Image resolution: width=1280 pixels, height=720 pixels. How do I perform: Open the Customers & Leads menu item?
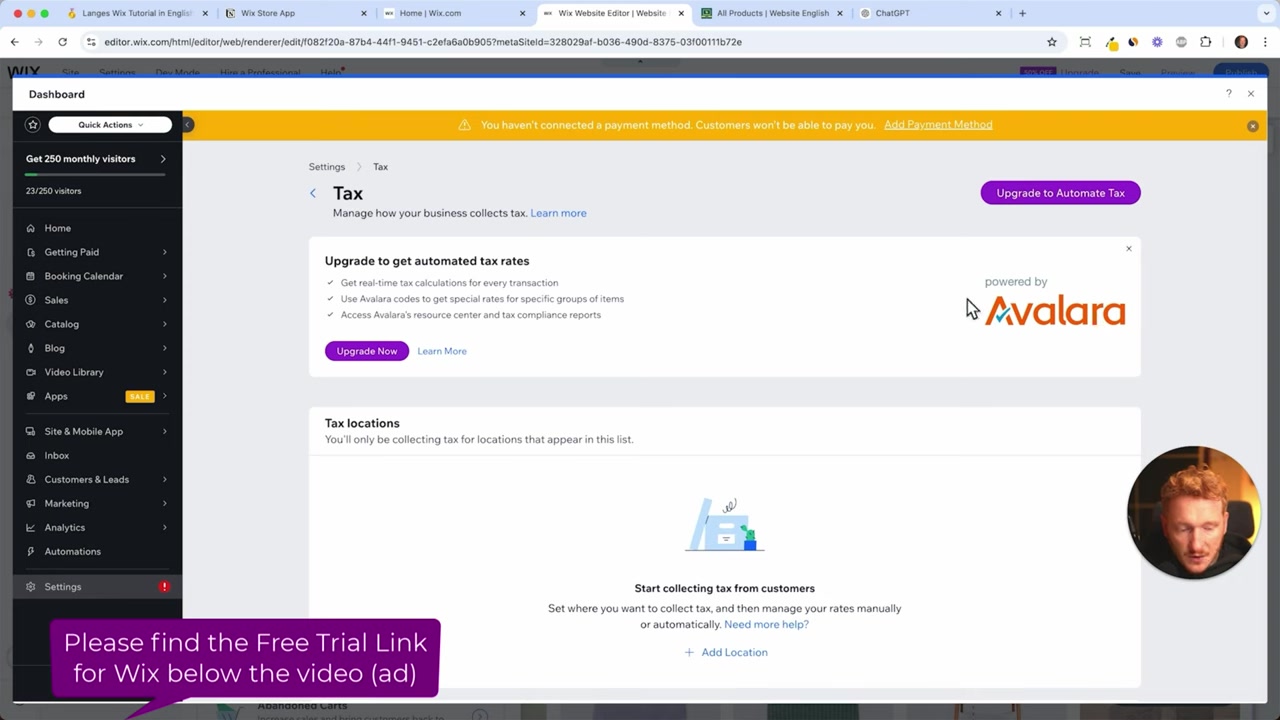pos(97,479)
